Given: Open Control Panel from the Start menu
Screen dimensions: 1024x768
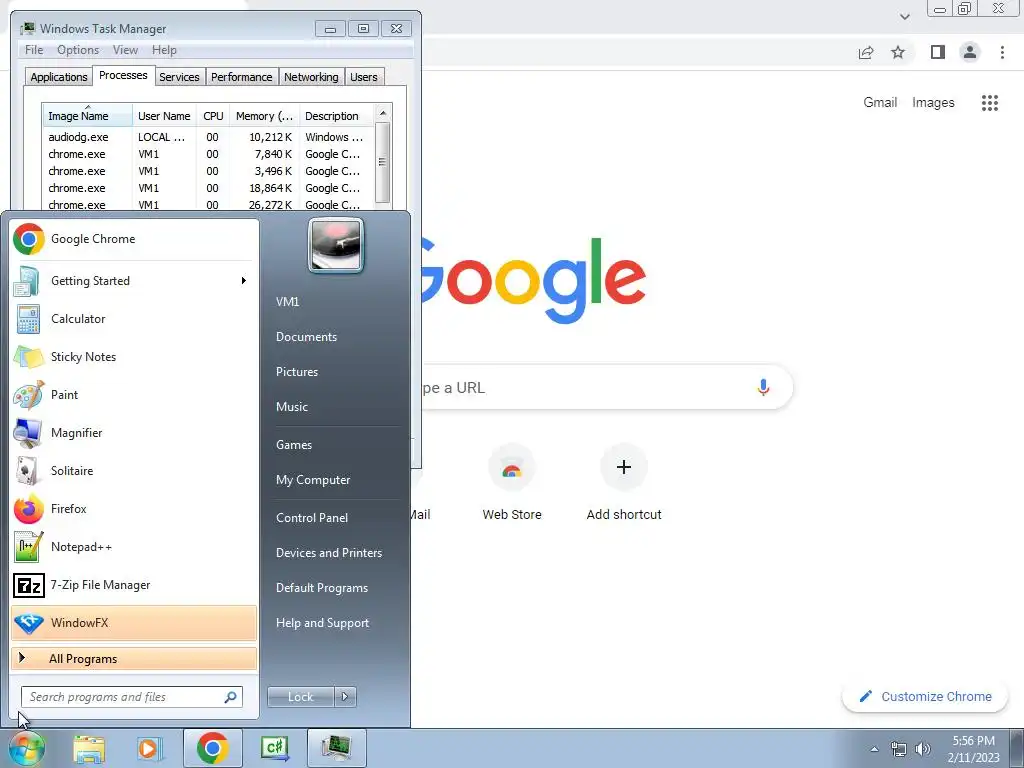Looking at the screenshot, I should pos(312,518).
